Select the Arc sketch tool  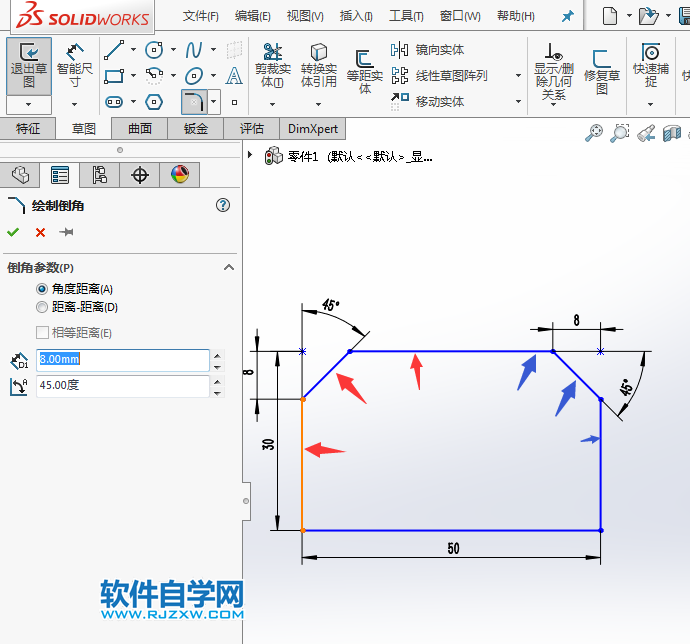point(154,76)
